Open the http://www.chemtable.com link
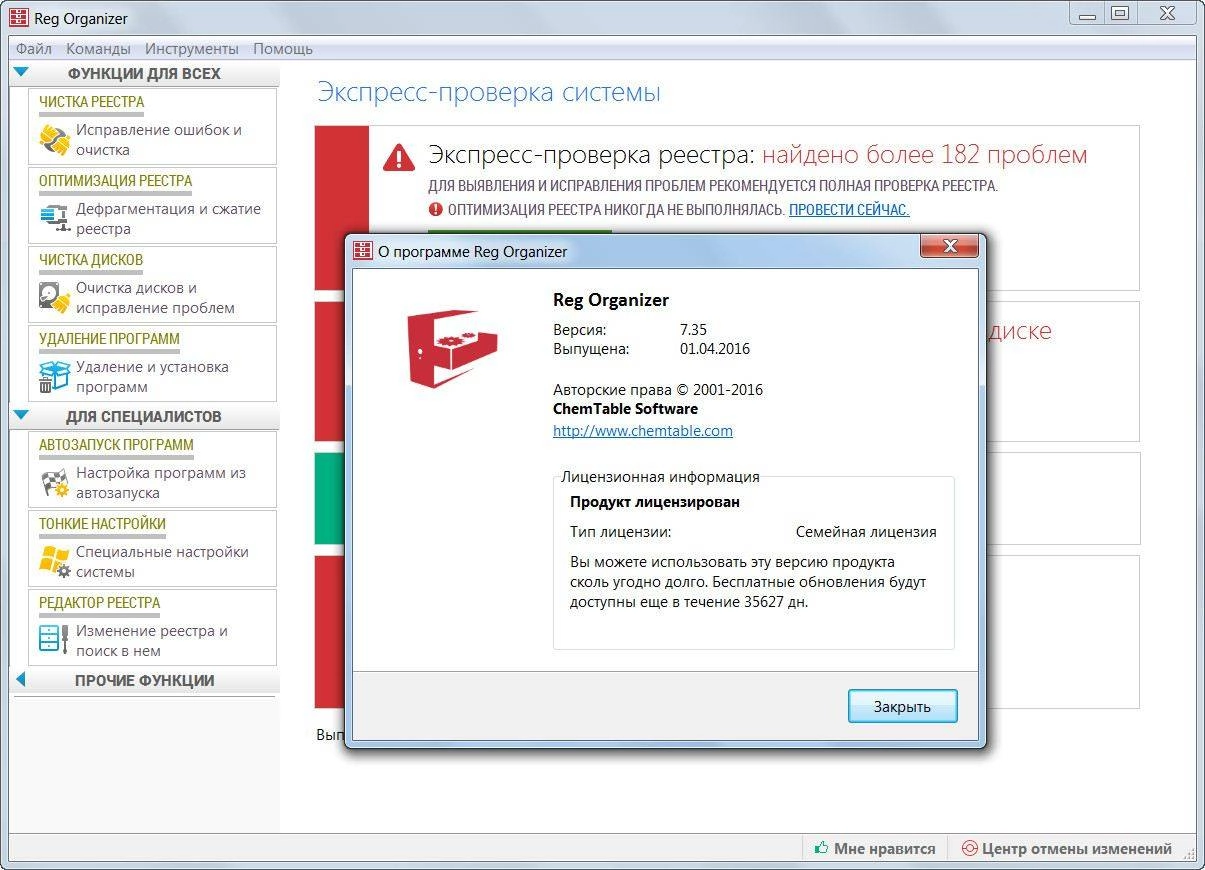The height and width of the screenshot is (870, 1205). pyautogui.click(x=643, y=431)
